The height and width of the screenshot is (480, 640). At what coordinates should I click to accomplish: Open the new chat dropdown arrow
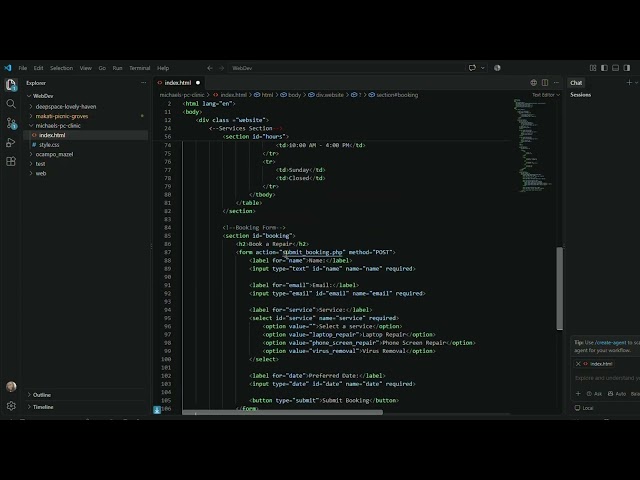click(636, 83)
